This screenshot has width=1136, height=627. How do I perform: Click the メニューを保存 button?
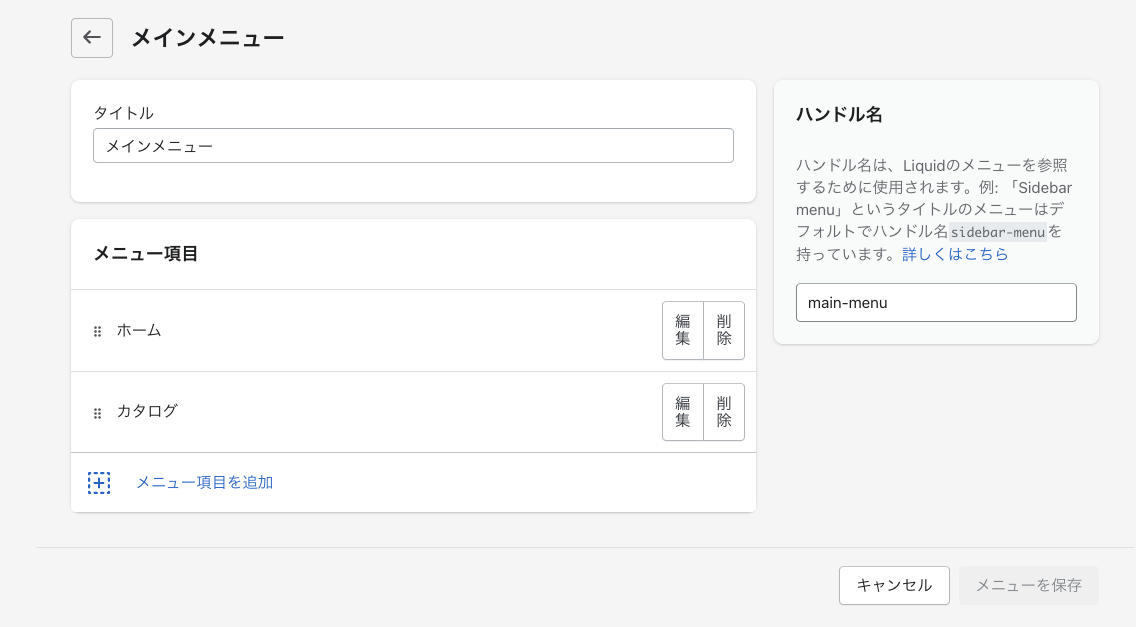click(1028, 585)
